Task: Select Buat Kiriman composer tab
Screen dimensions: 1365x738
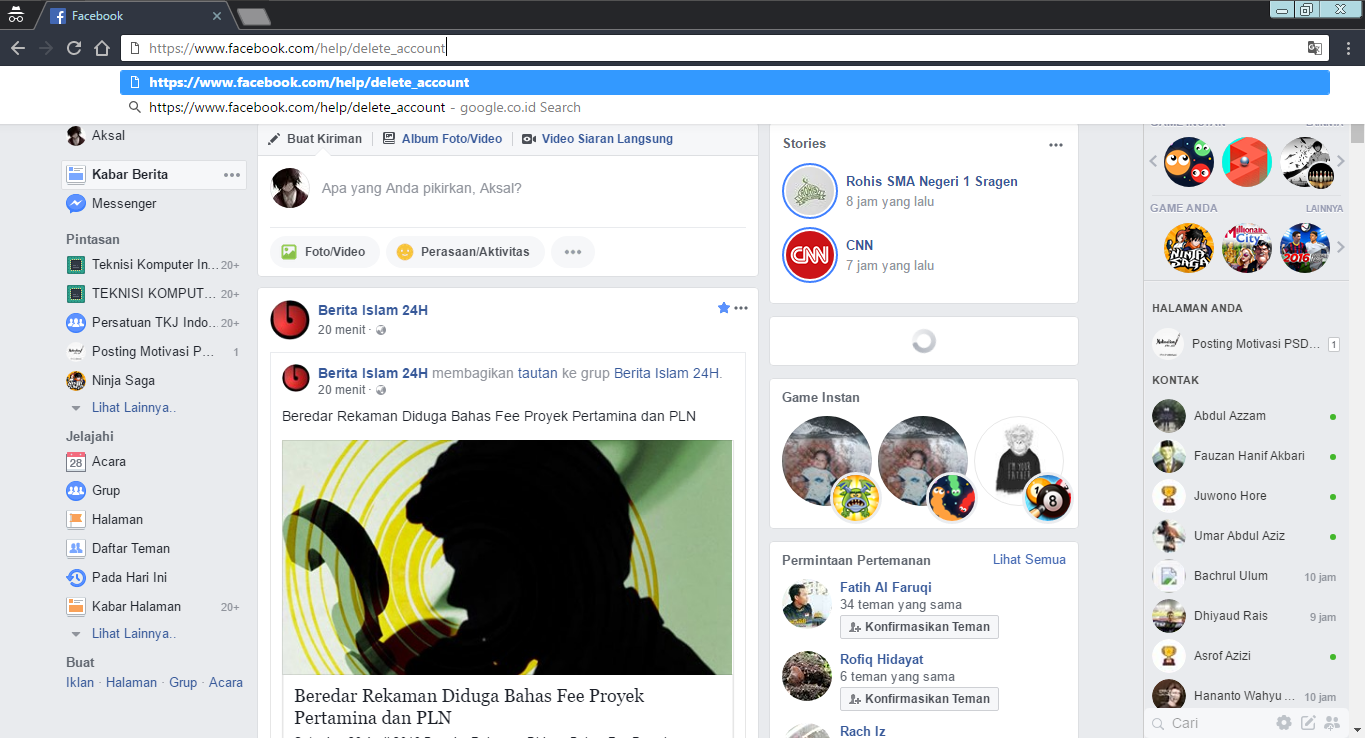Action: pyautogui.click(x=315, y=139)
